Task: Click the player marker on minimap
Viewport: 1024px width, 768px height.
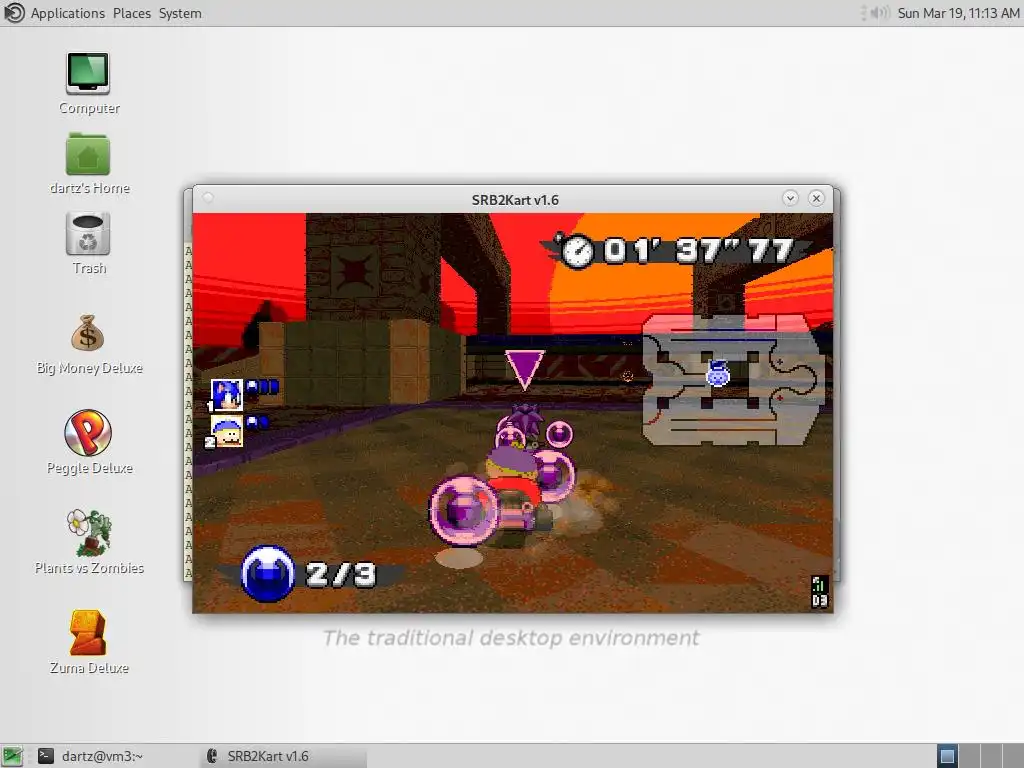Action: [x=718, y=373]
